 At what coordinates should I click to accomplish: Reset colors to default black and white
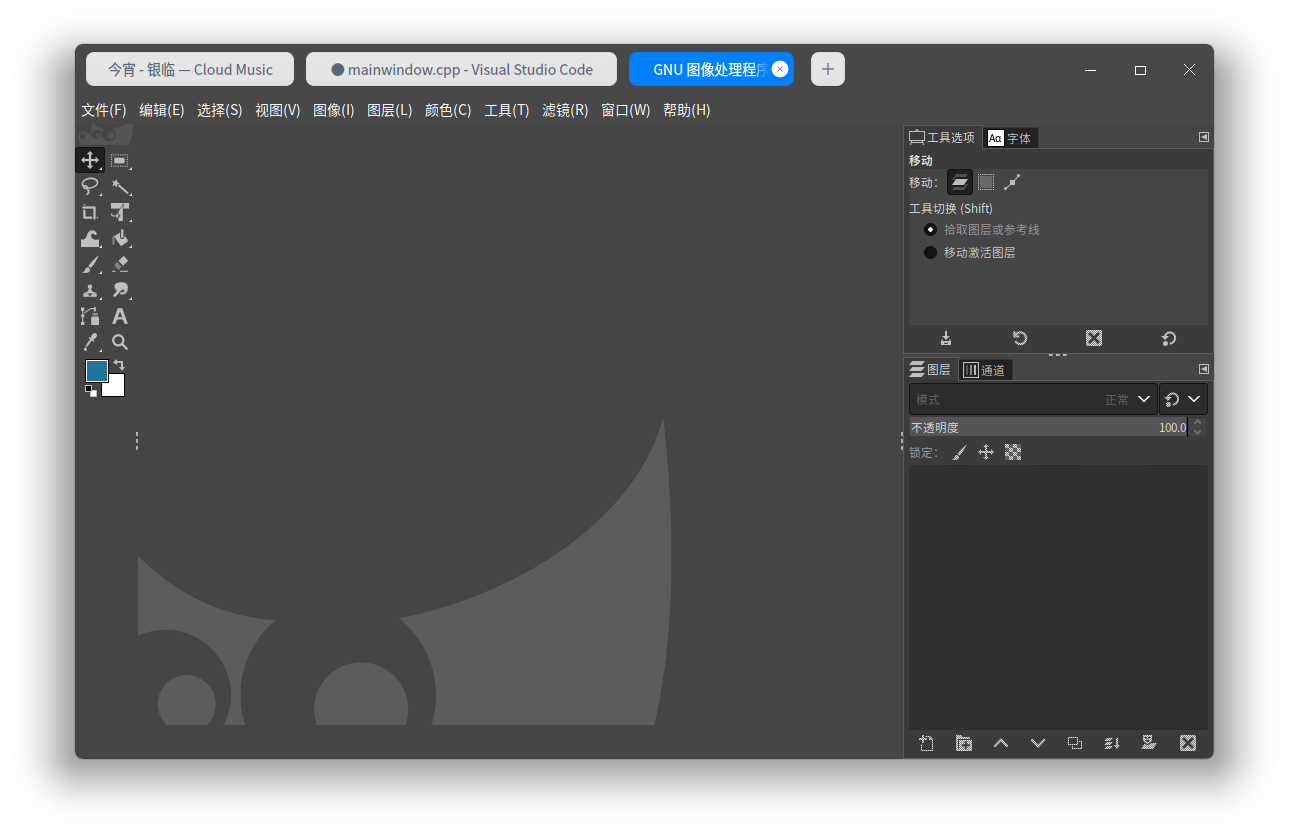(x=91, y=391)
